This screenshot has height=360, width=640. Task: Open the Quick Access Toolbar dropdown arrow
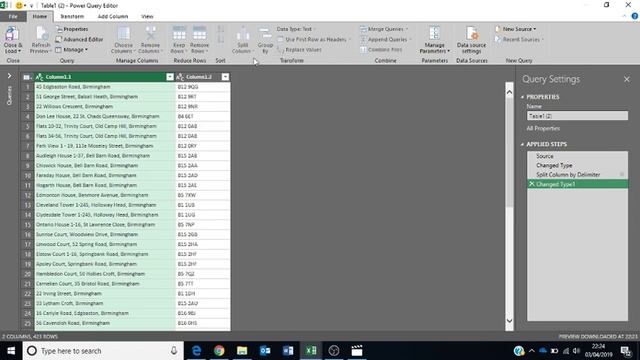(31, 6)
